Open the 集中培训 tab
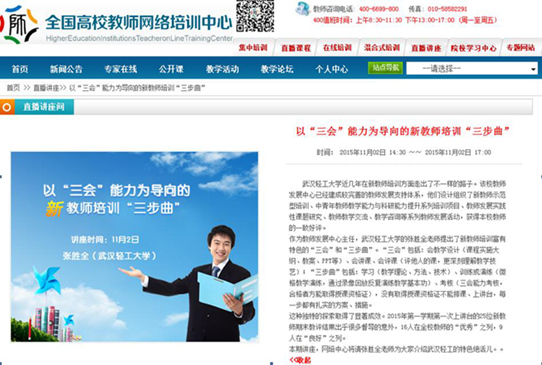 point(253,48)
